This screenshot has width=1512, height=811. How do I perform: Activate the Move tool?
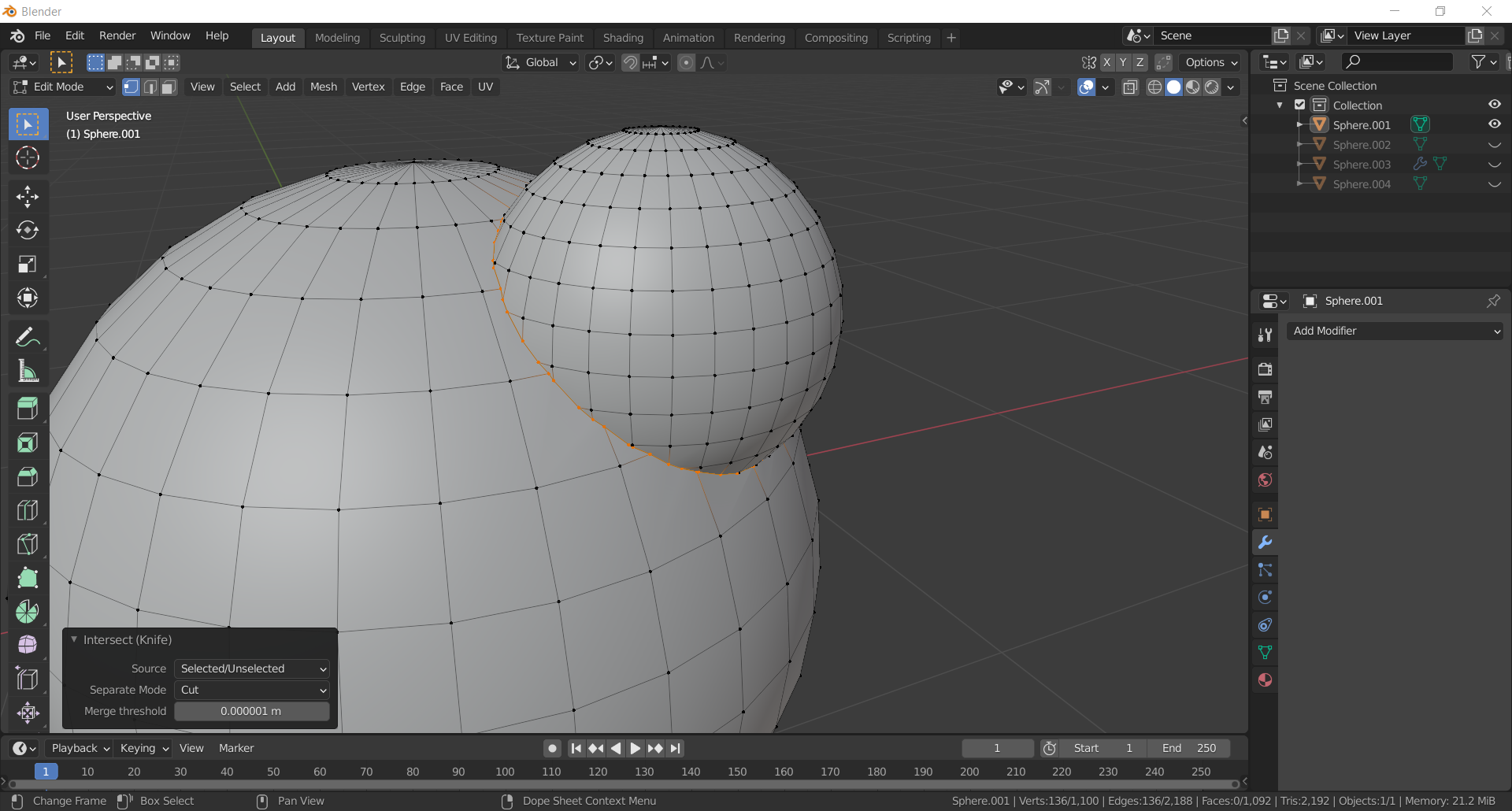click(x=28, y=196)
